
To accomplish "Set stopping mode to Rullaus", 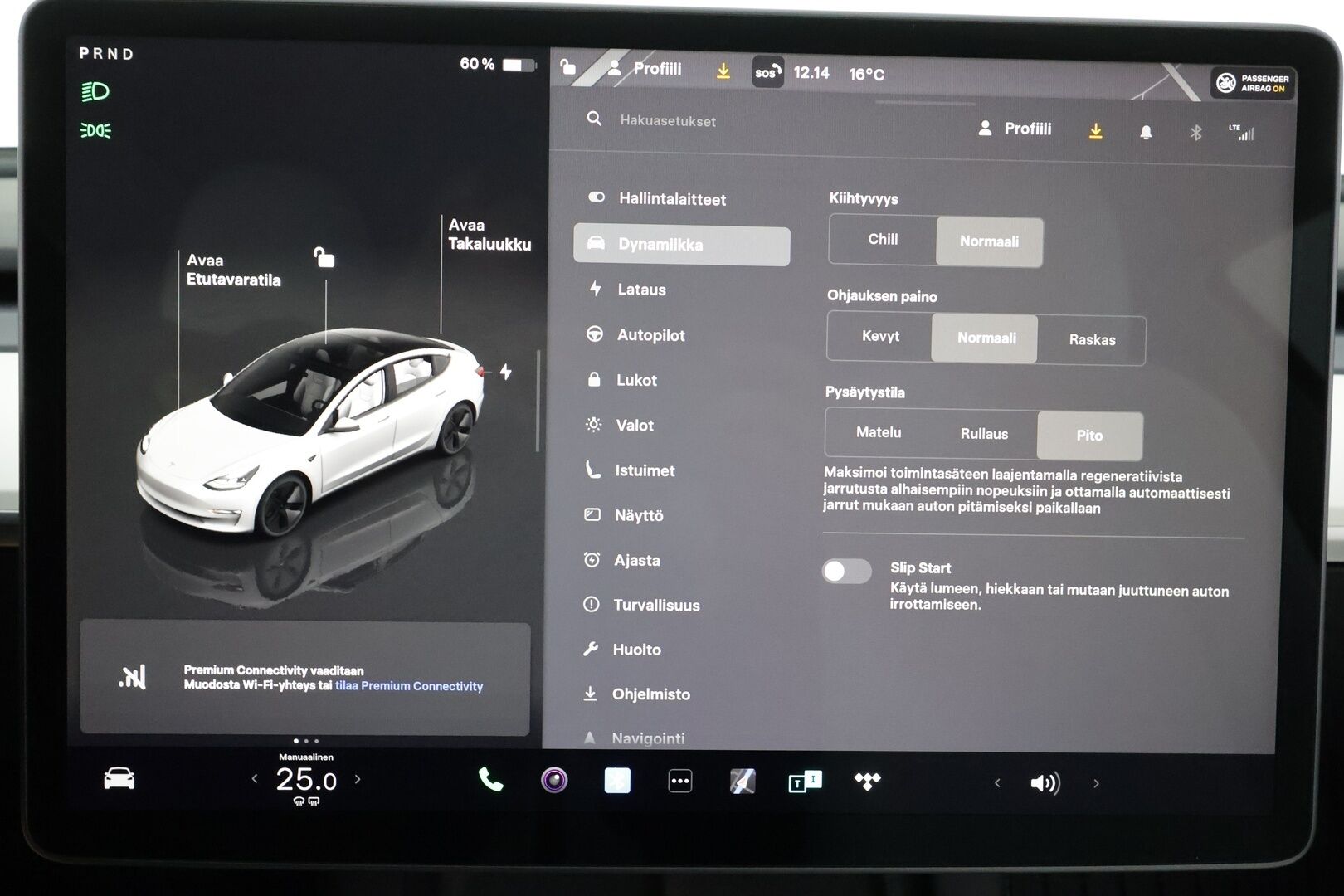I will pos(984,434).
